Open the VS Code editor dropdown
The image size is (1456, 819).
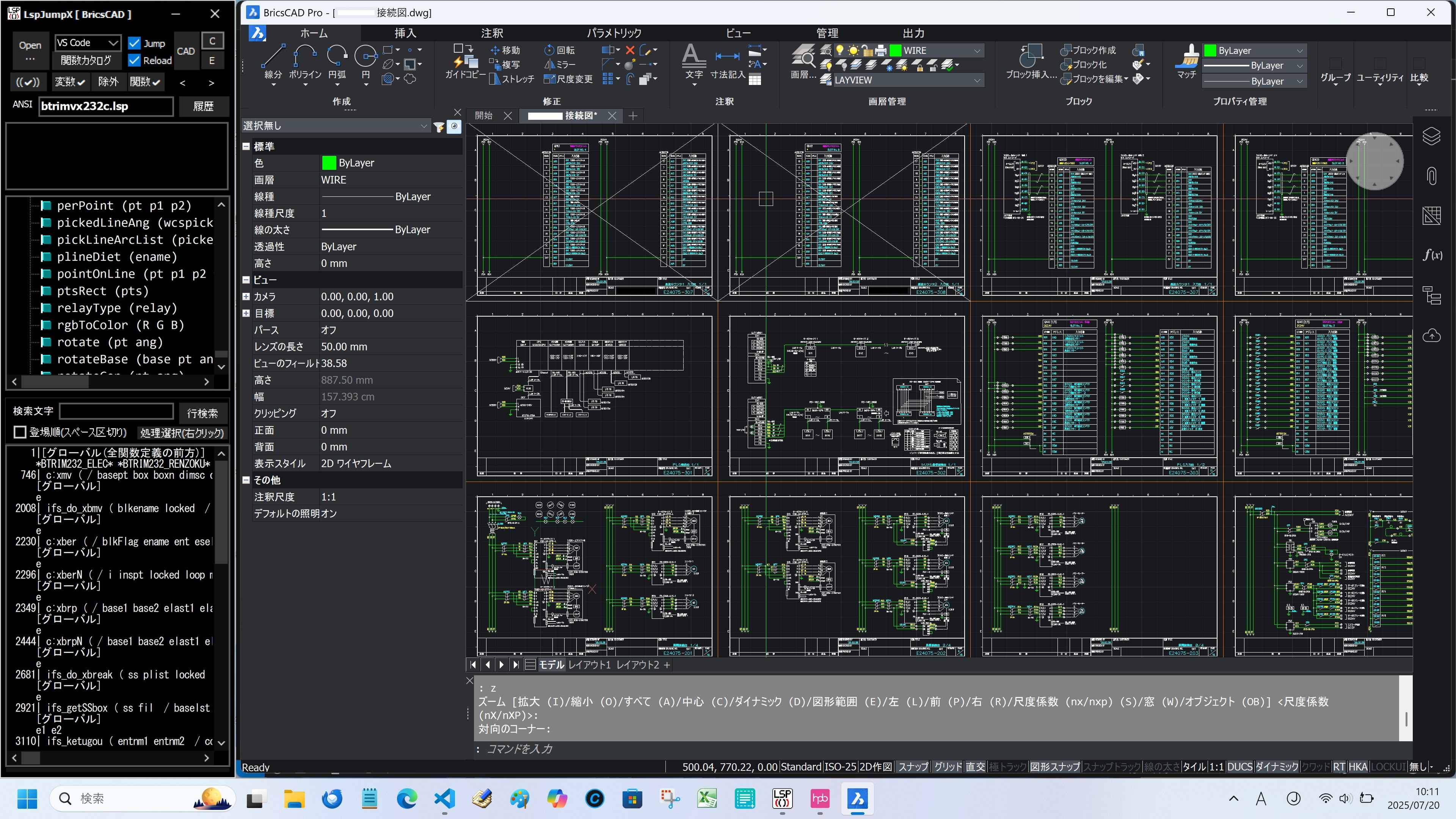(88, 43)
